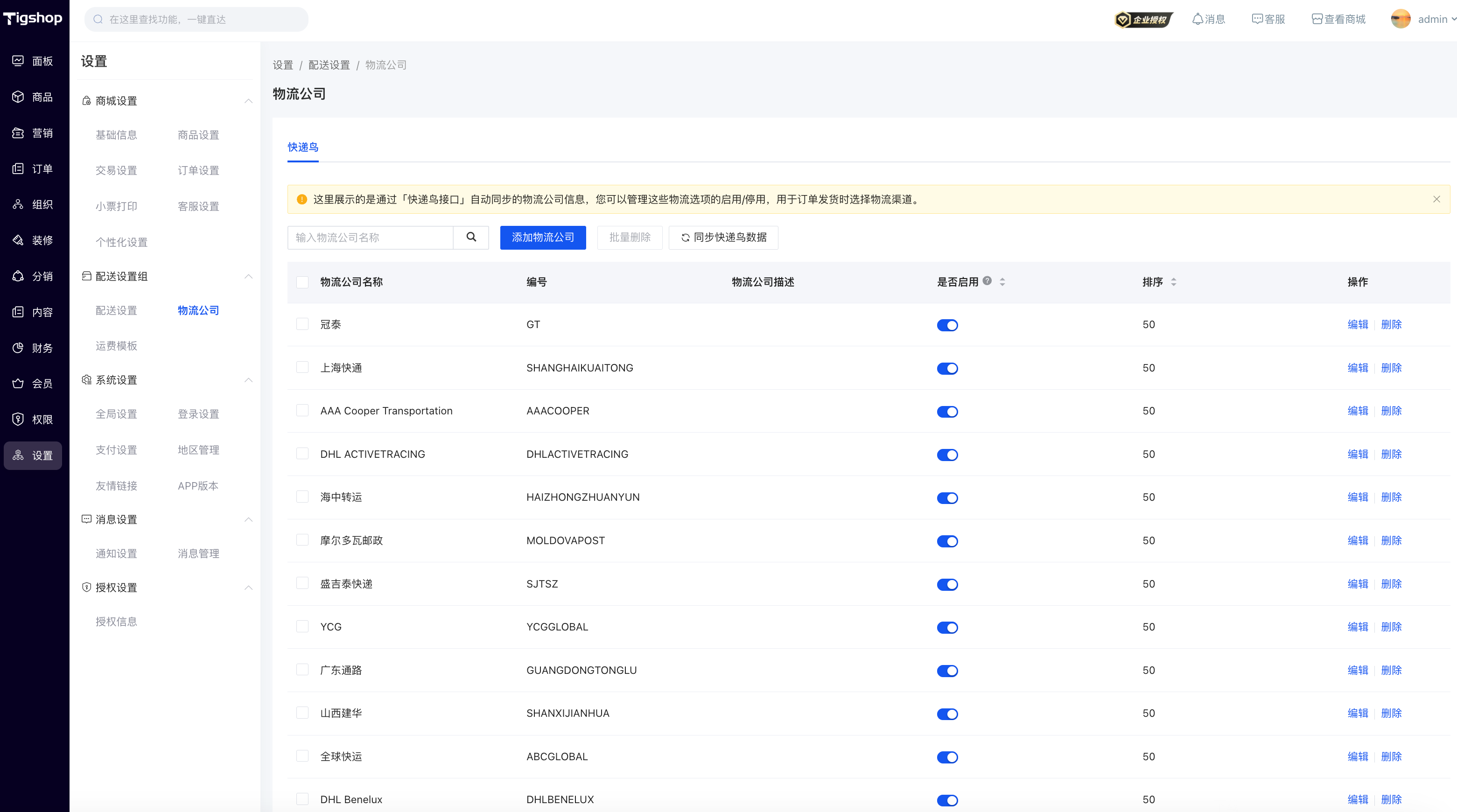Click the 权限 shield icon in sidebar
The image size is (1457, 812).
tap(18, 419)
